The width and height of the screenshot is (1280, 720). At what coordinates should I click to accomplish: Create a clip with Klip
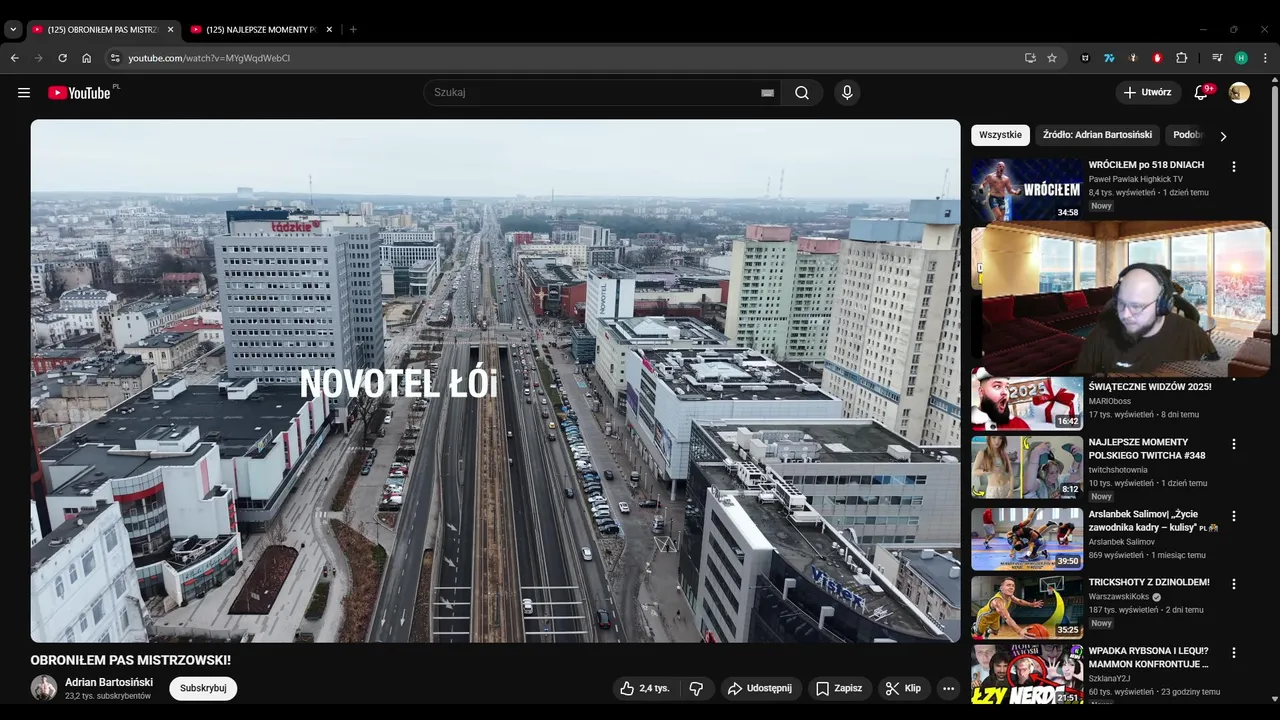click(903, 688)
